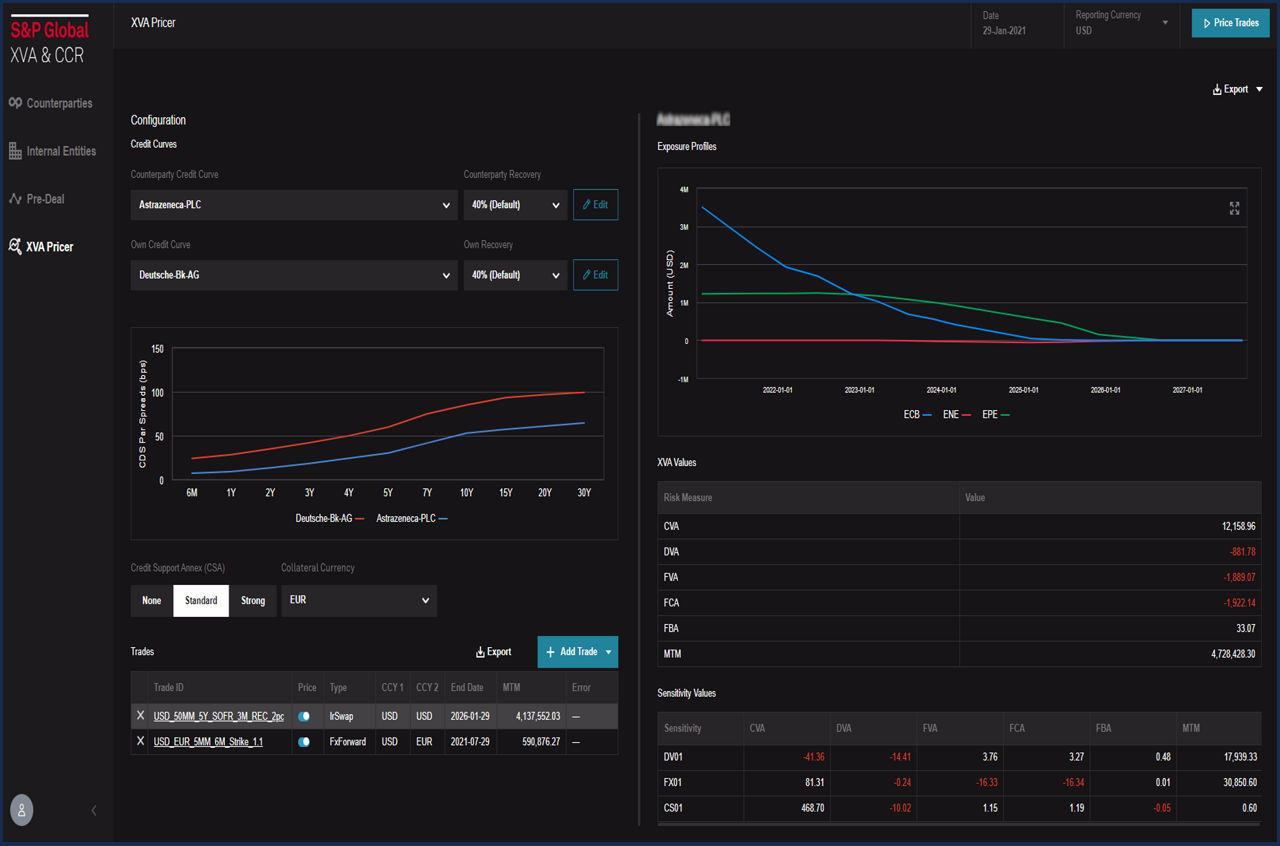Click the end date 2026-01-29
Viewport: 1280px width, 846px height.
tap(469, 716)
